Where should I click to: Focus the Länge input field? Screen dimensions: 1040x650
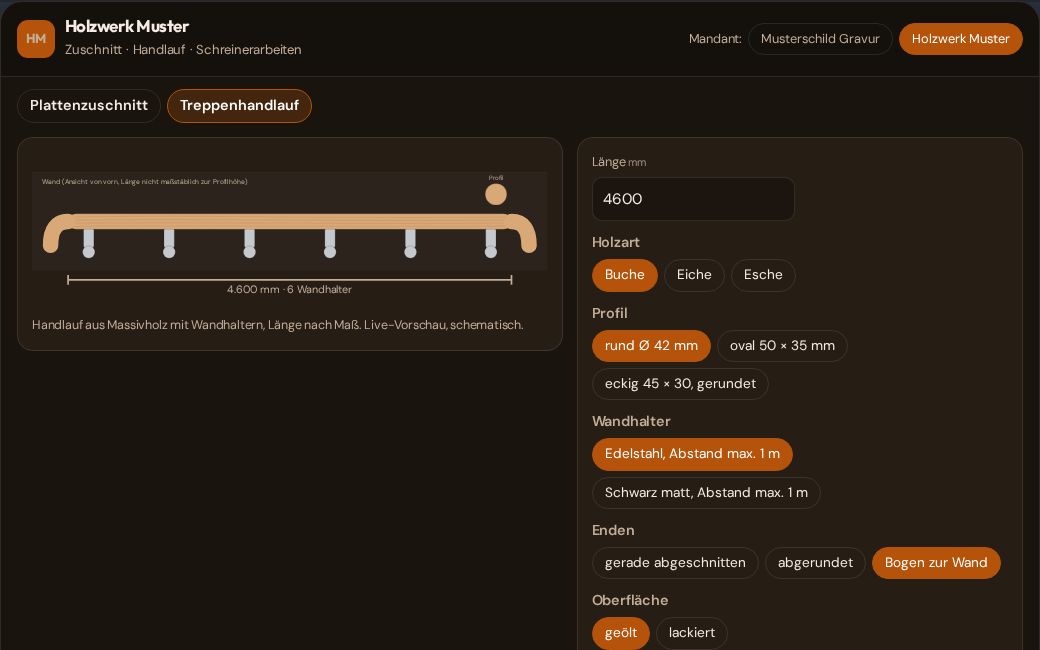pyautogui.click(x=693, y=199)
